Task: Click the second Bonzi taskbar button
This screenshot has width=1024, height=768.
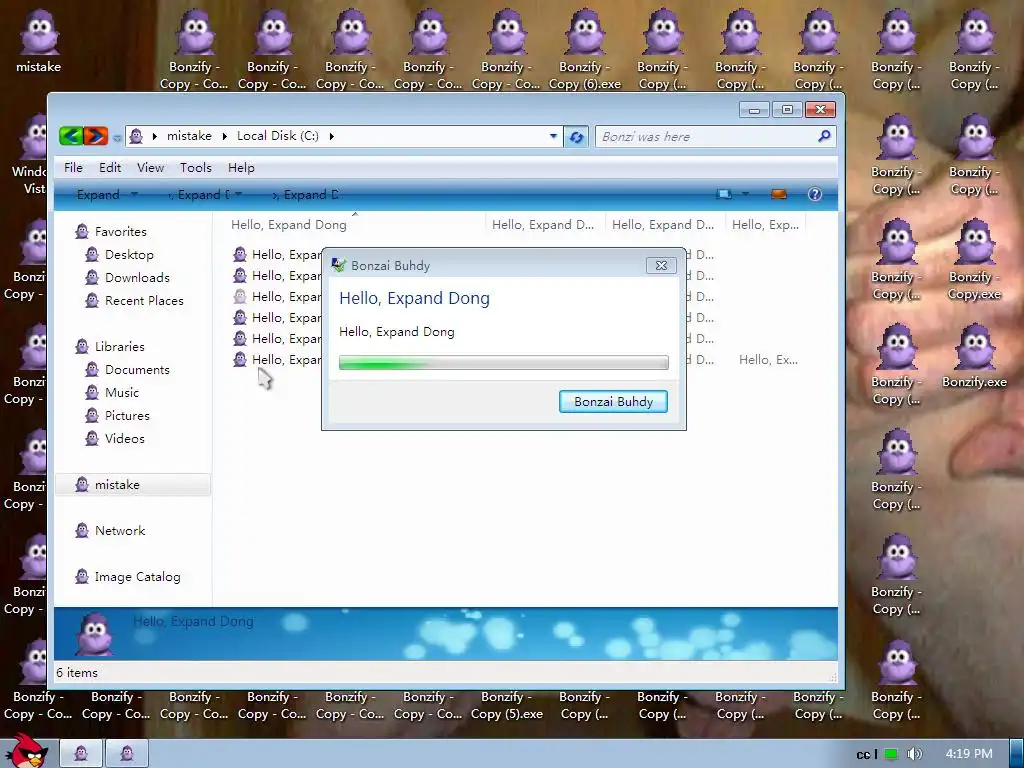Action: (127, 754)
